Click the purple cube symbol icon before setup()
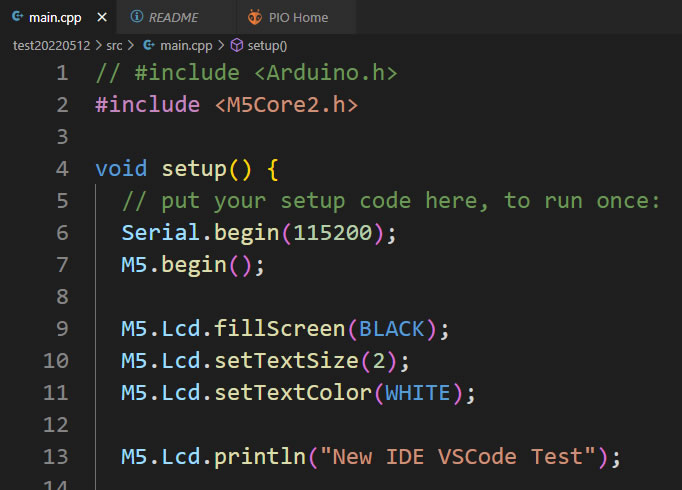Viewport: 682px width, 490px height. point(236,45)
